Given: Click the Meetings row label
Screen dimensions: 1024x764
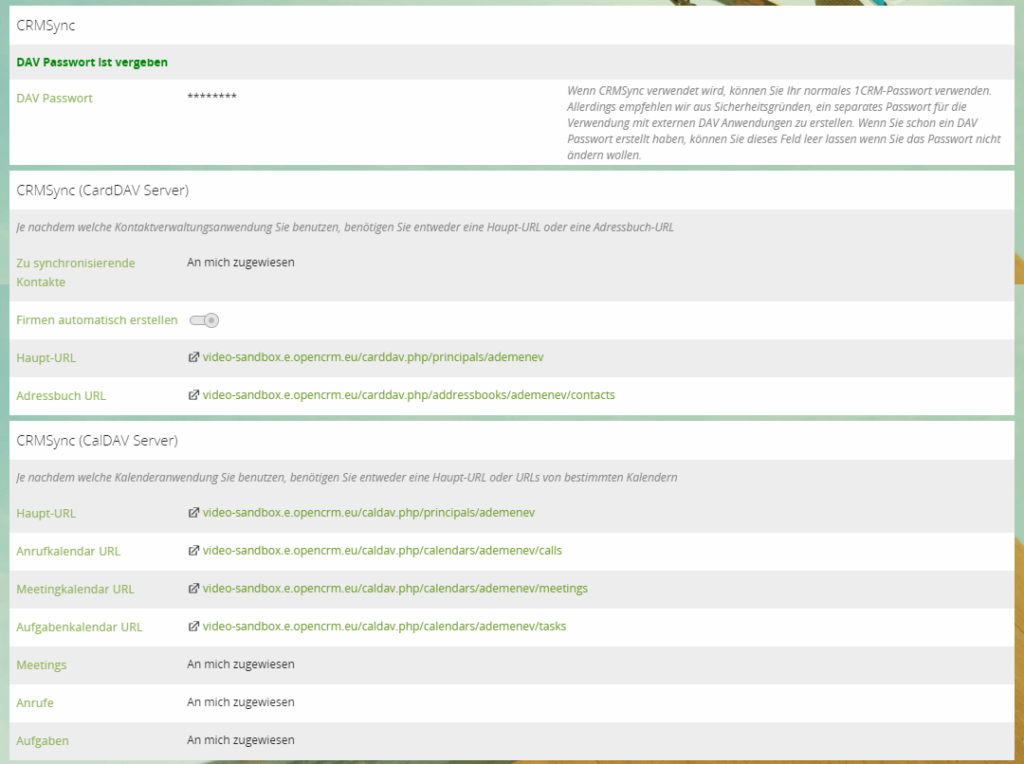Looking at the screenshot, I should coord(41,665).
